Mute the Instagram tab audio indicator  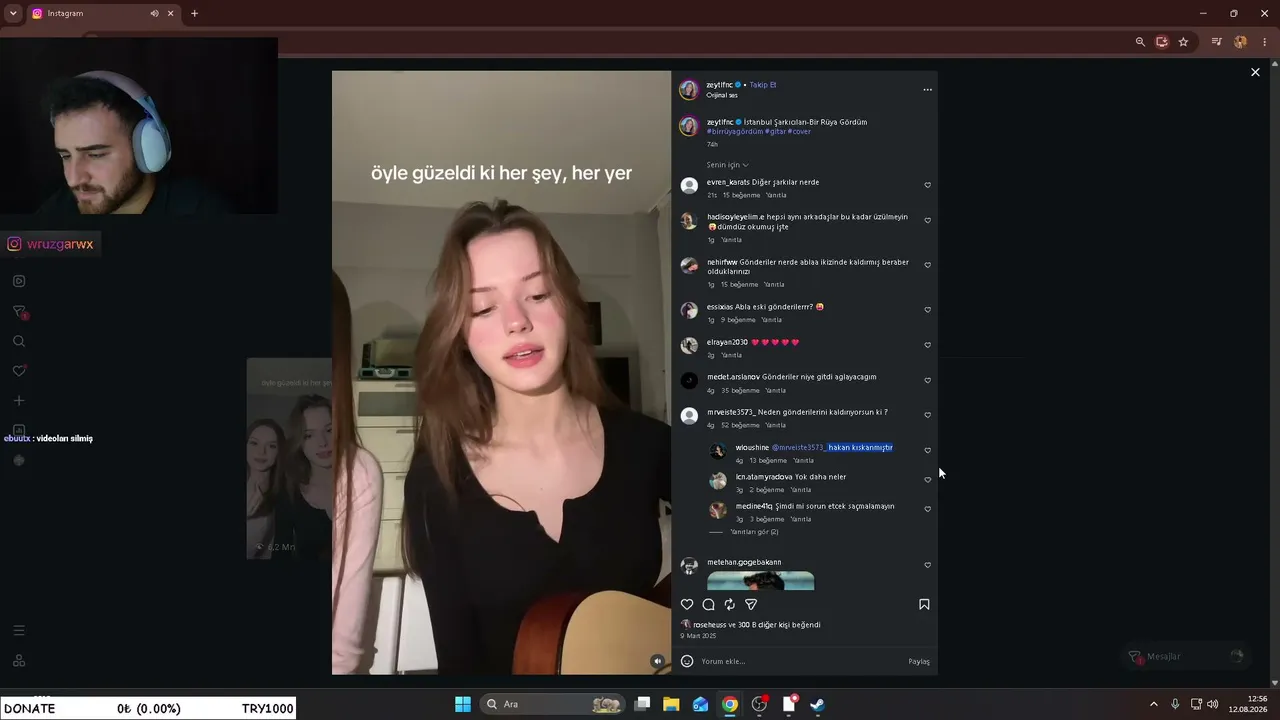tap(154, 13)
